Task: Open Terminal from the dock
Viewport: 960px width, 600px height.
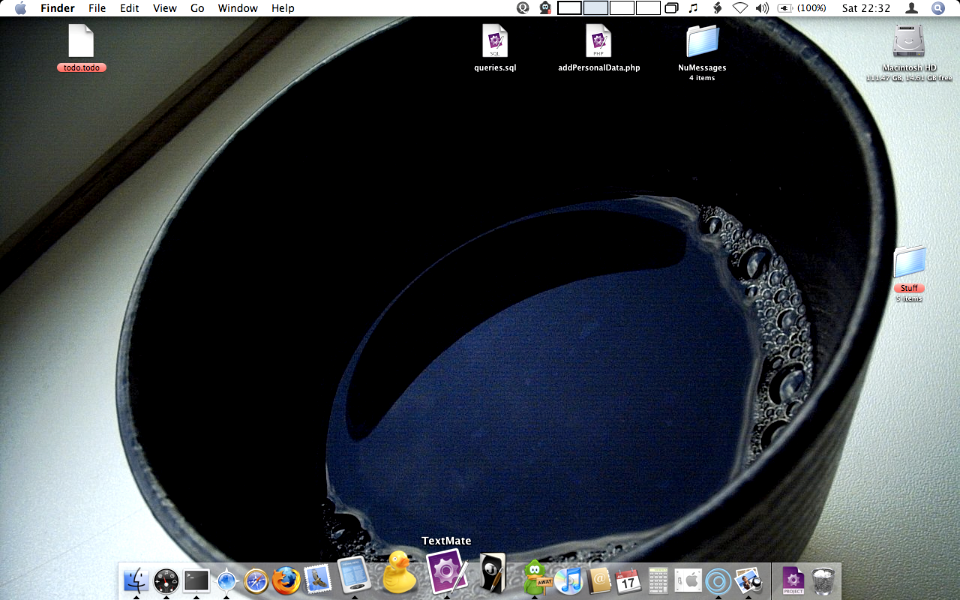Action: point(196,580)
